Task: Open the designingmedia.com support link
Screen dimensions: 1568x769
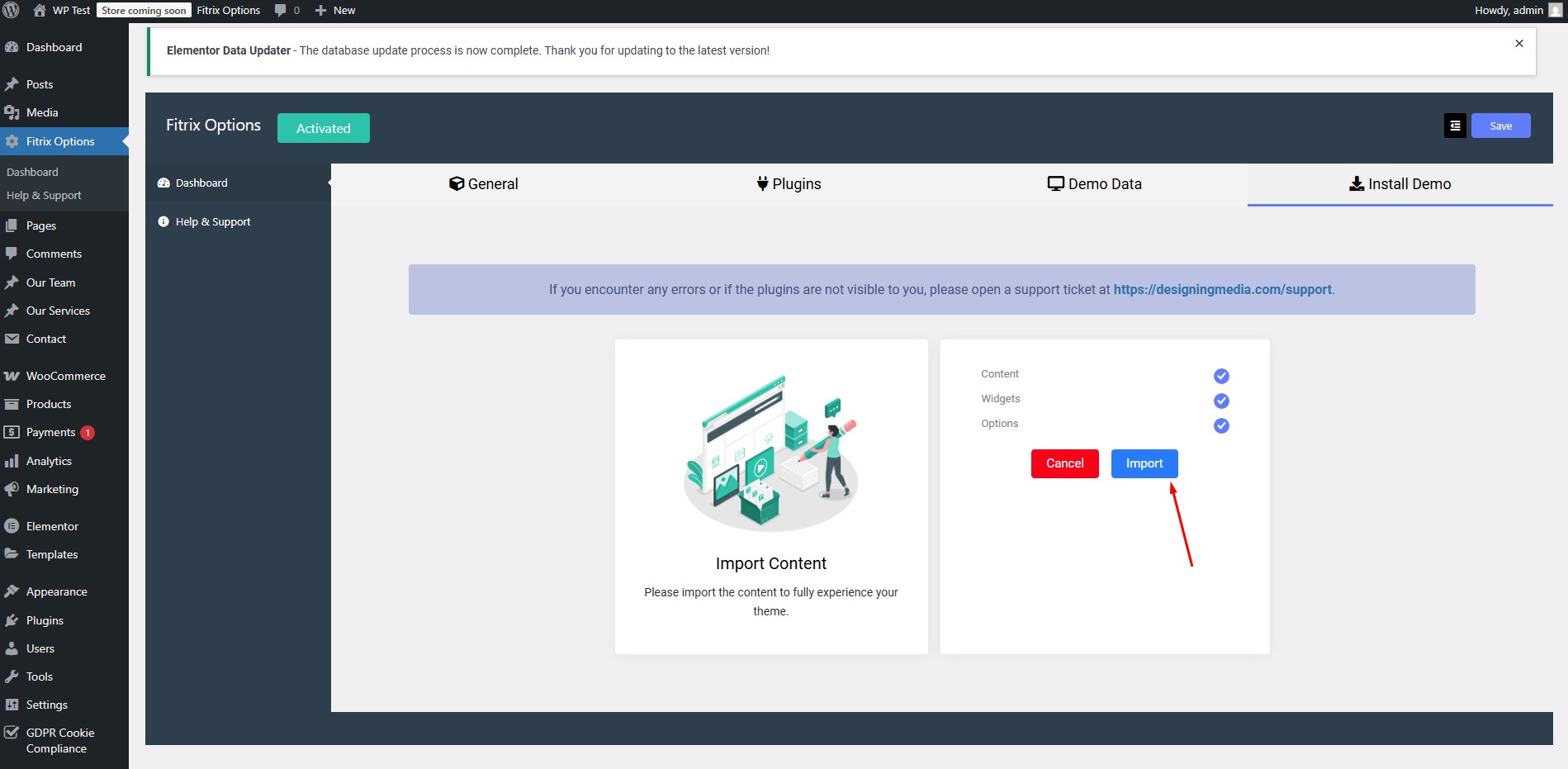Action: click(x=1222, y=290)
